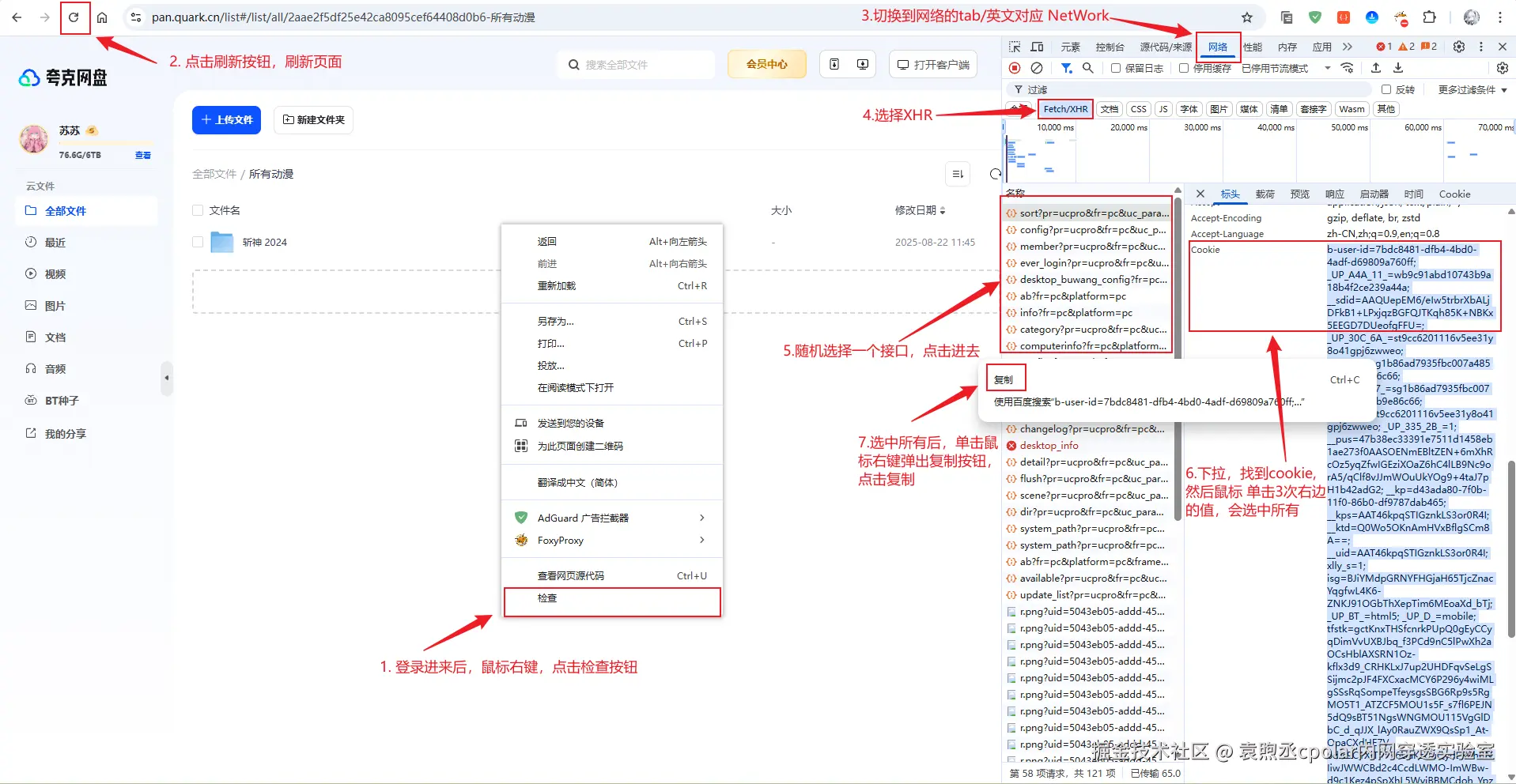1516x784 pixels.
Task: Choose 检查 in the context menu
Action: tap(612, 598)
